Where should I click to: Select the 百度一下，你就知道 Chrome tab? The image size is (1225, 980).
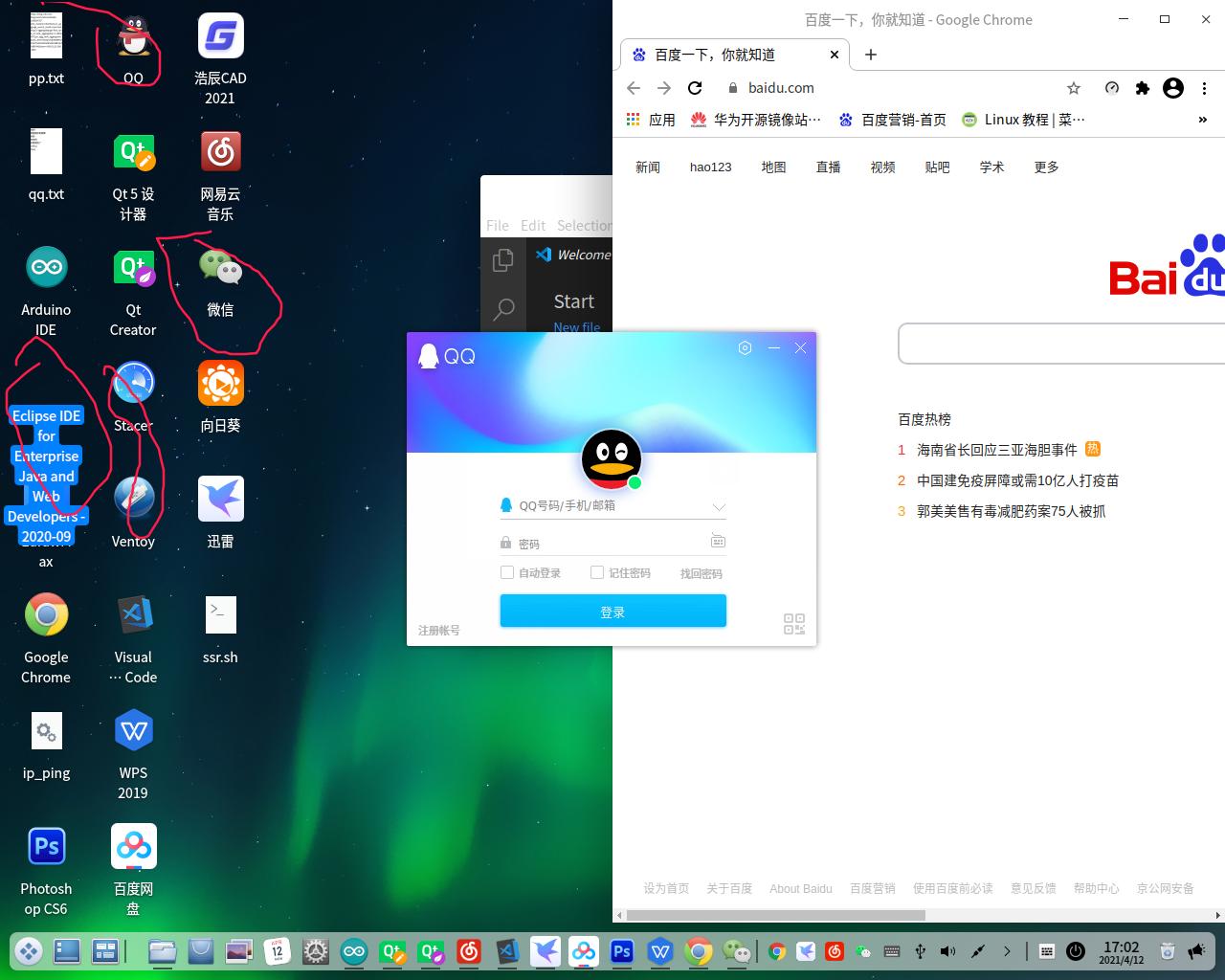[x=735, y=55]
